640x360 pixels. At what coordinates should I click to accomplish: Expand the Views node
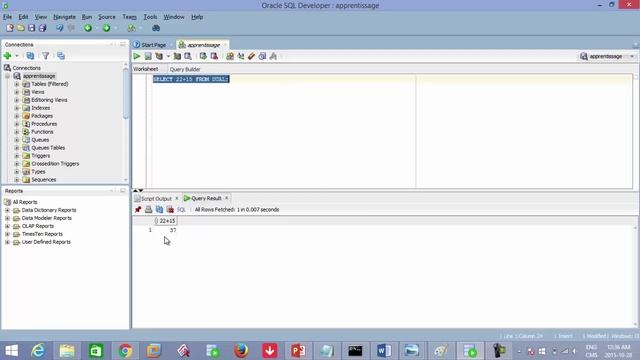click(x=17, y=92)
